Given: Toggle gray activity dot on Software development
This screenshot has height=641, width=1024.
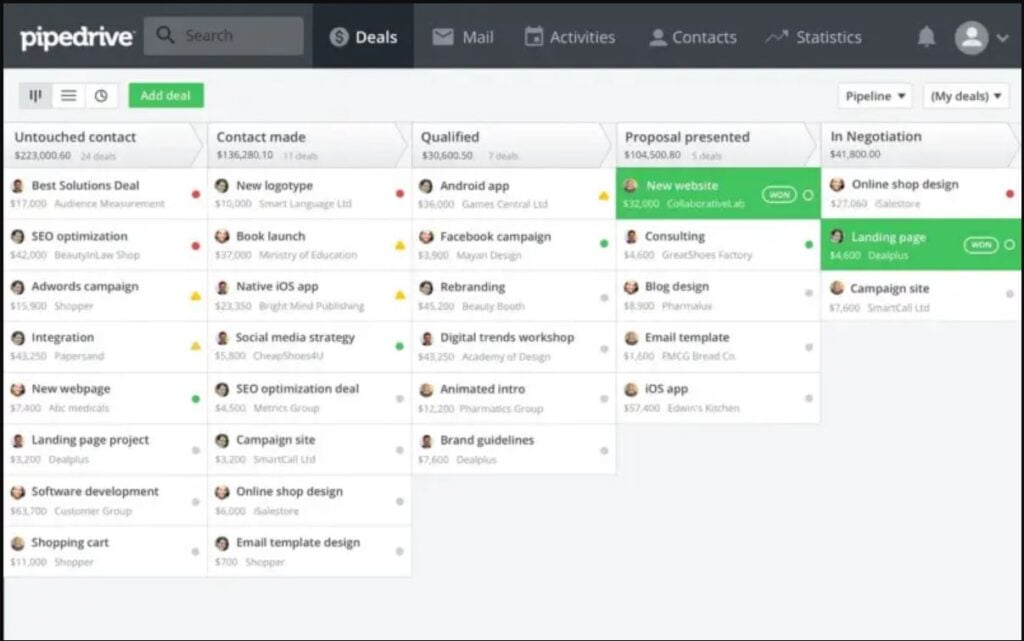Looking at the screenshot, I should point(195,501).
